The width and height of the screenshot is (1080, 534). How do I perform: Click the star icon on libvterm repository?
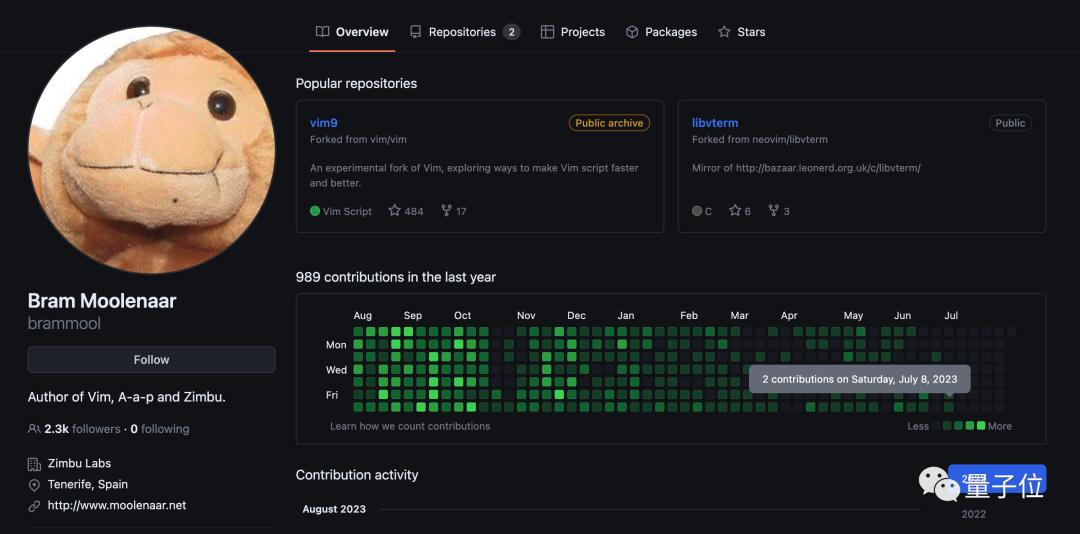coord(735,211)
